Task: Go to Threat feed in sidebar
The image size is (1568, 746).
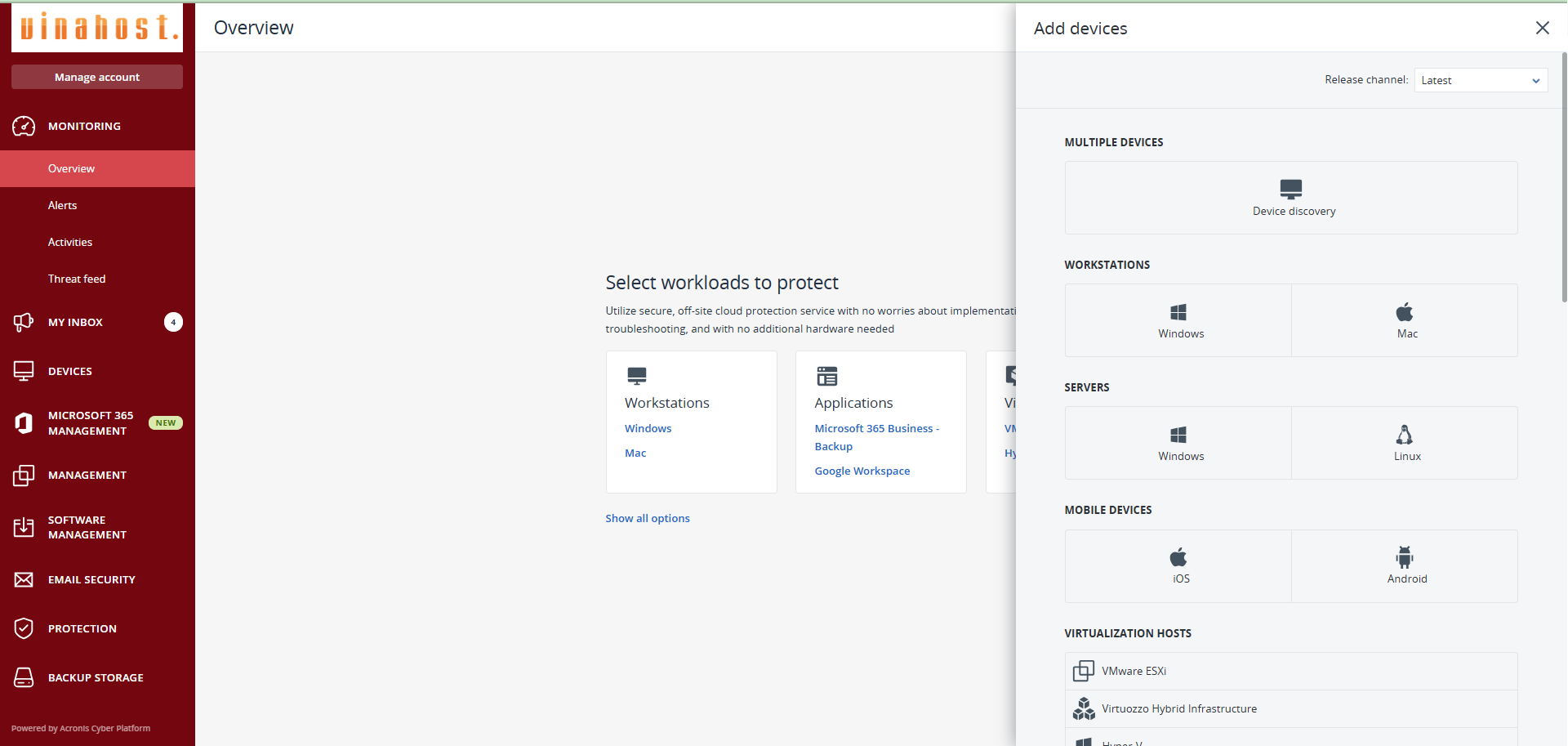Action: [x=77, y=279]
